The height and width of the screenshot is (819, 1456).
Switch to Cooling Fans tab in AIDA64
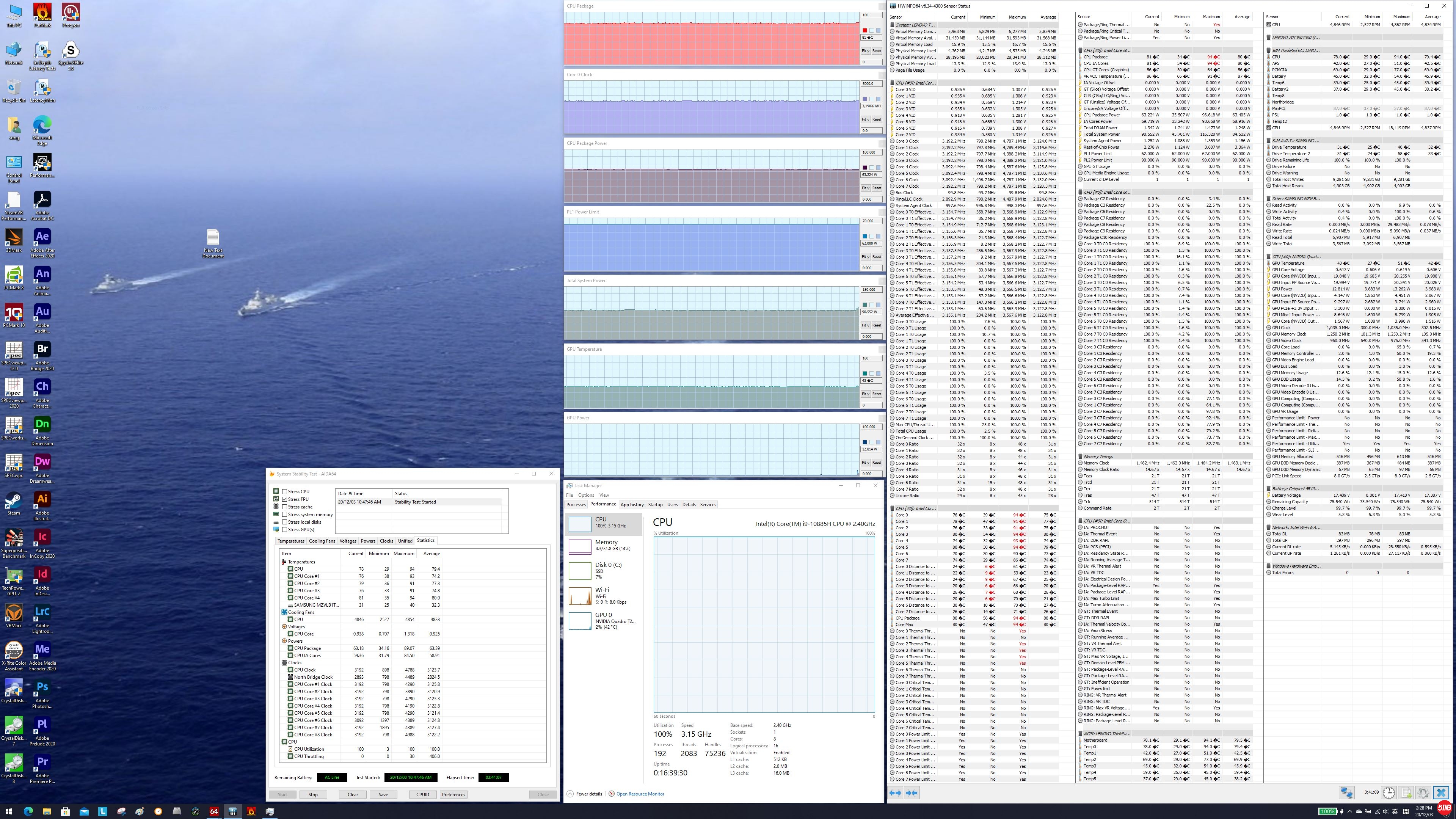coord(322,541)
